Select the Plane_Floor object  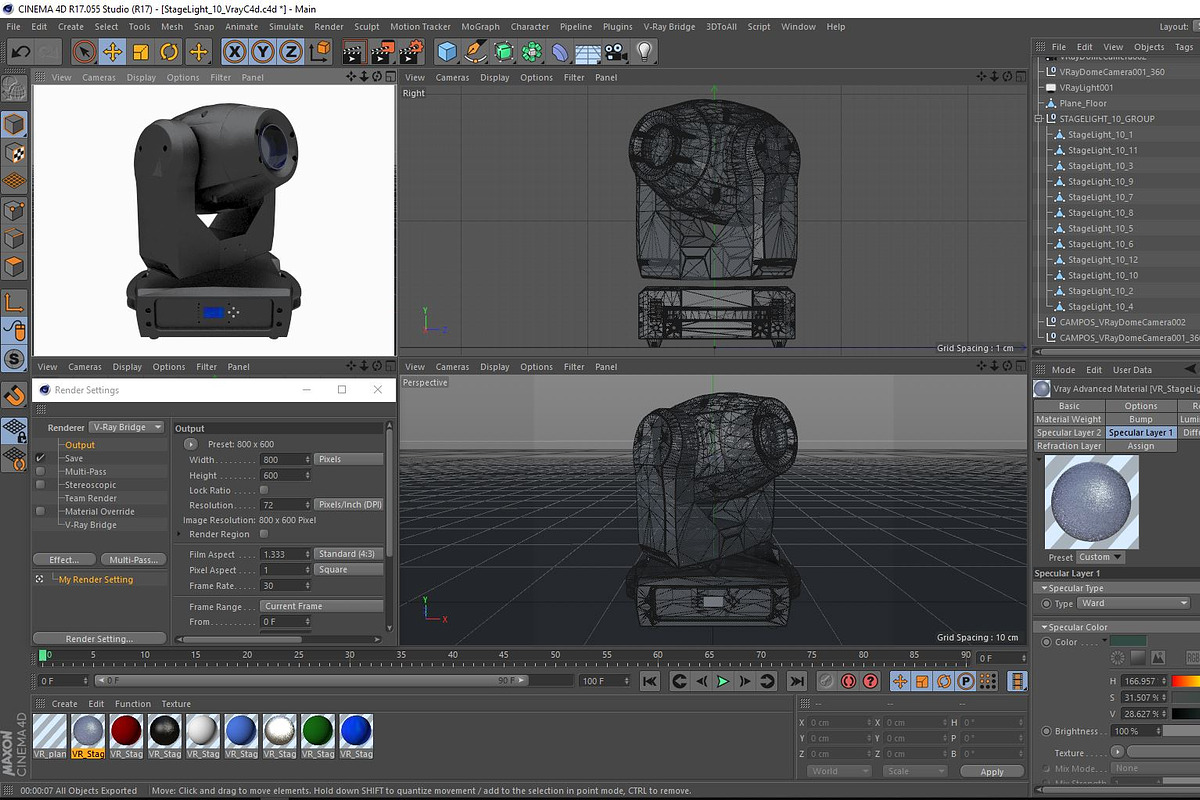(x=1084, y=103)
